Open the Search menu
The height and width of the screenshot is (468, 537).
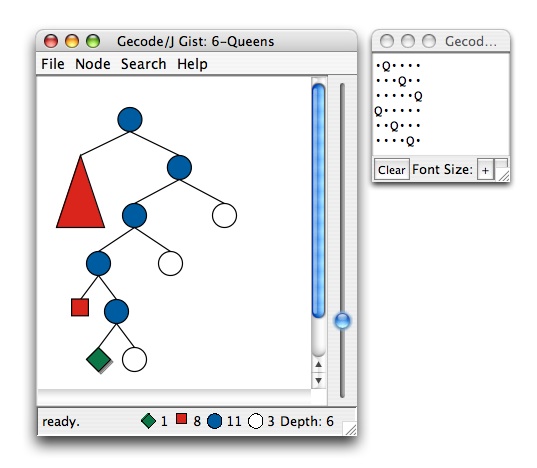[x=143, y=64]
